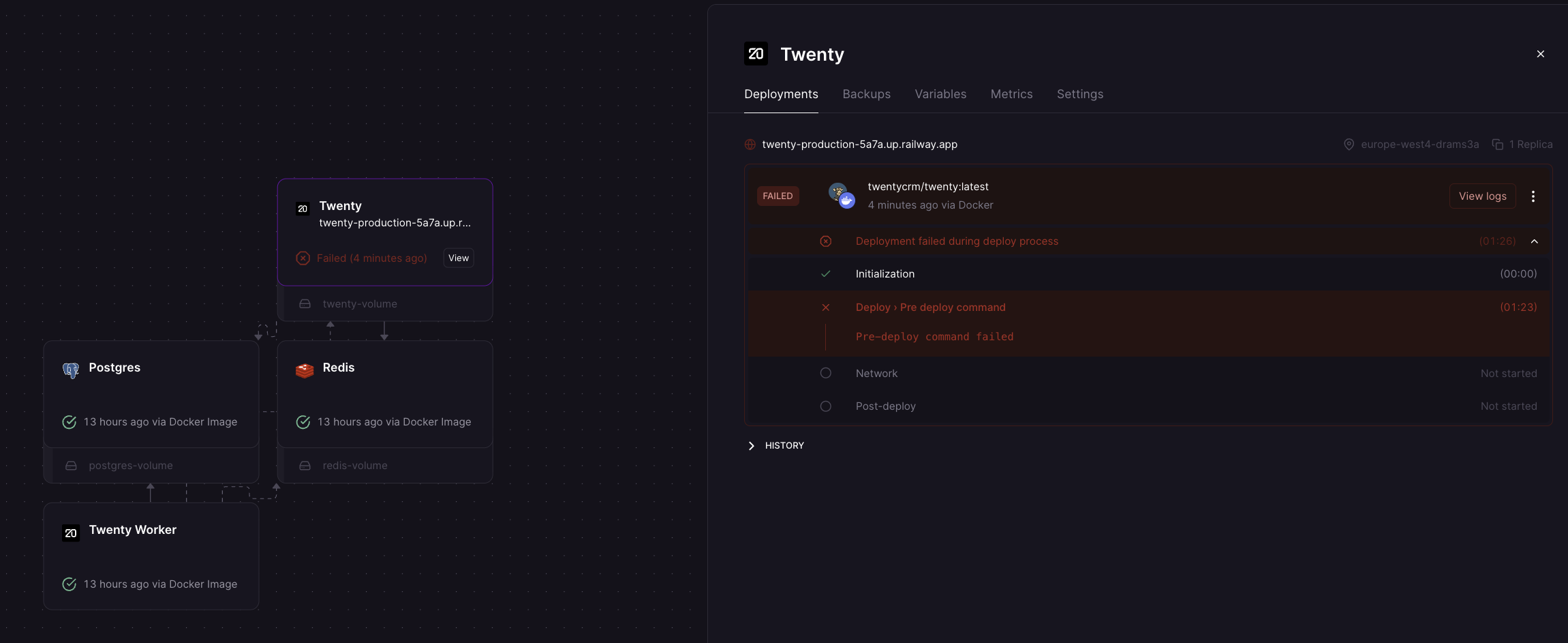Click the Twenty Worker service icon
This screenshot has width=1568, height=643.
click(x=71, y=533)
